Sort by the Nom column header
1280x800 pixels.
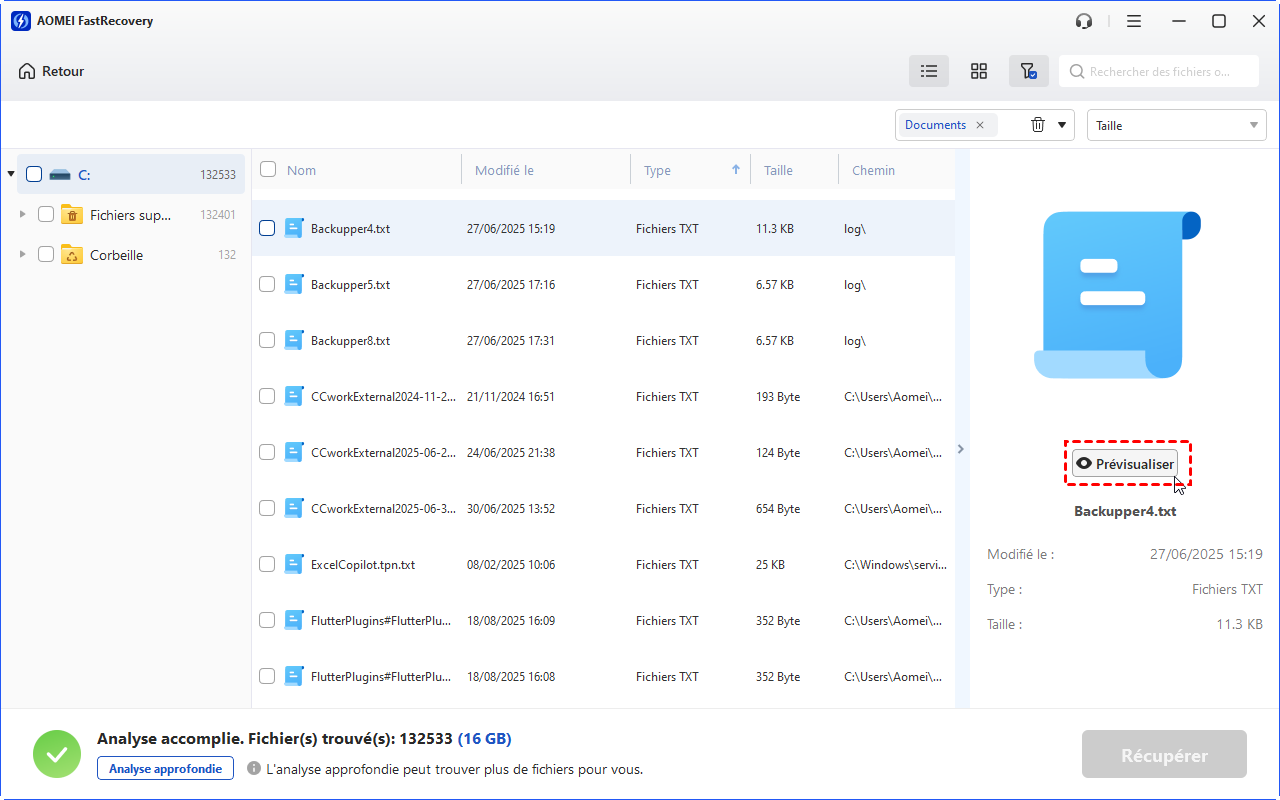click(x=301, y=170)
